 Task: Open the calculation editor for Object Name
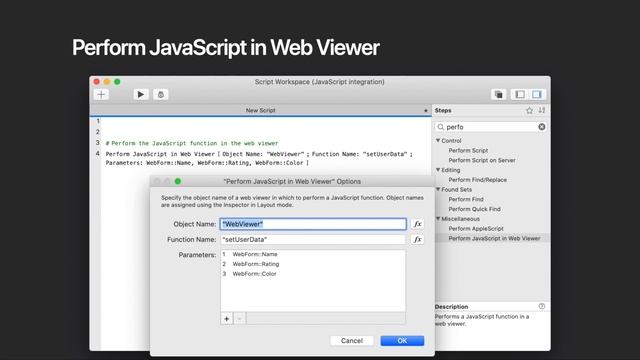coord(417,224)
